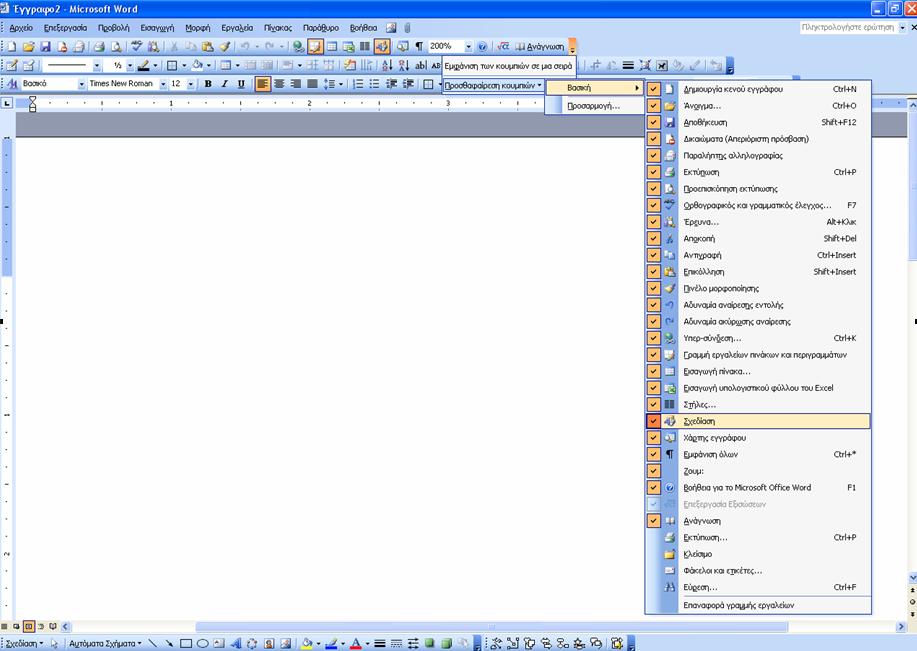Click the Columns toolbar icon

pyautogui.click(x=365, y=46)
